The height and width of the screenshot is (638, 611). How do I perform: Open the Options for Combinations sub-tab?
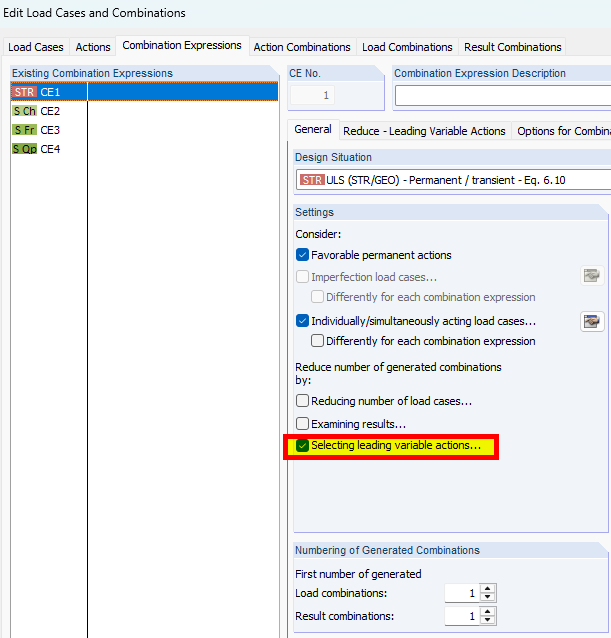click(563, 131)
